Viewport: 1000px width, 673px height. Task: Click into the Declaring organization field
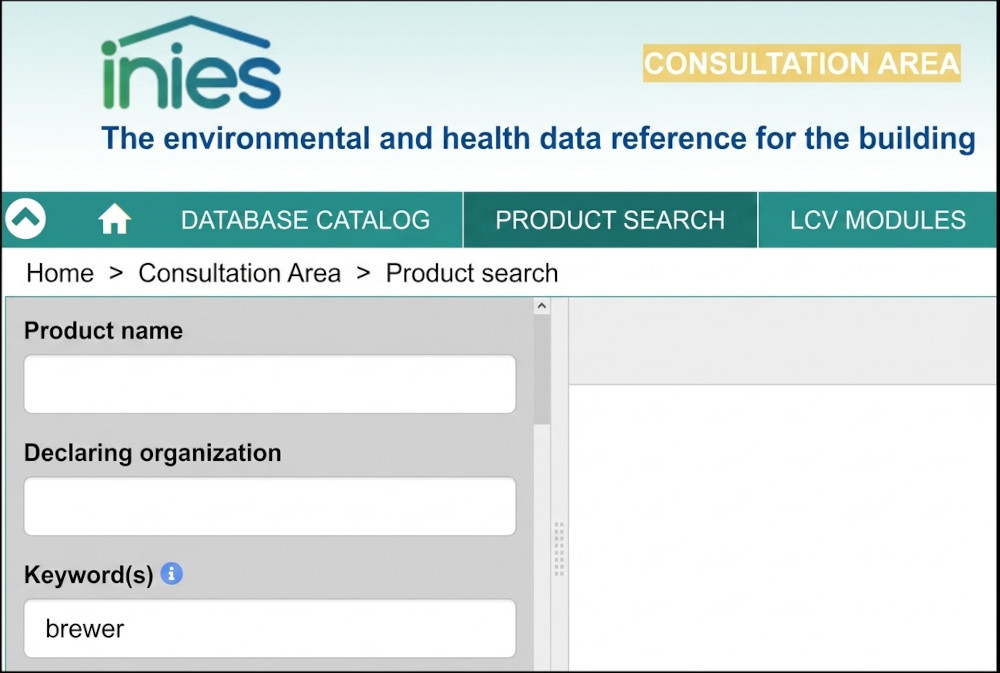click(x=270, y=506)
